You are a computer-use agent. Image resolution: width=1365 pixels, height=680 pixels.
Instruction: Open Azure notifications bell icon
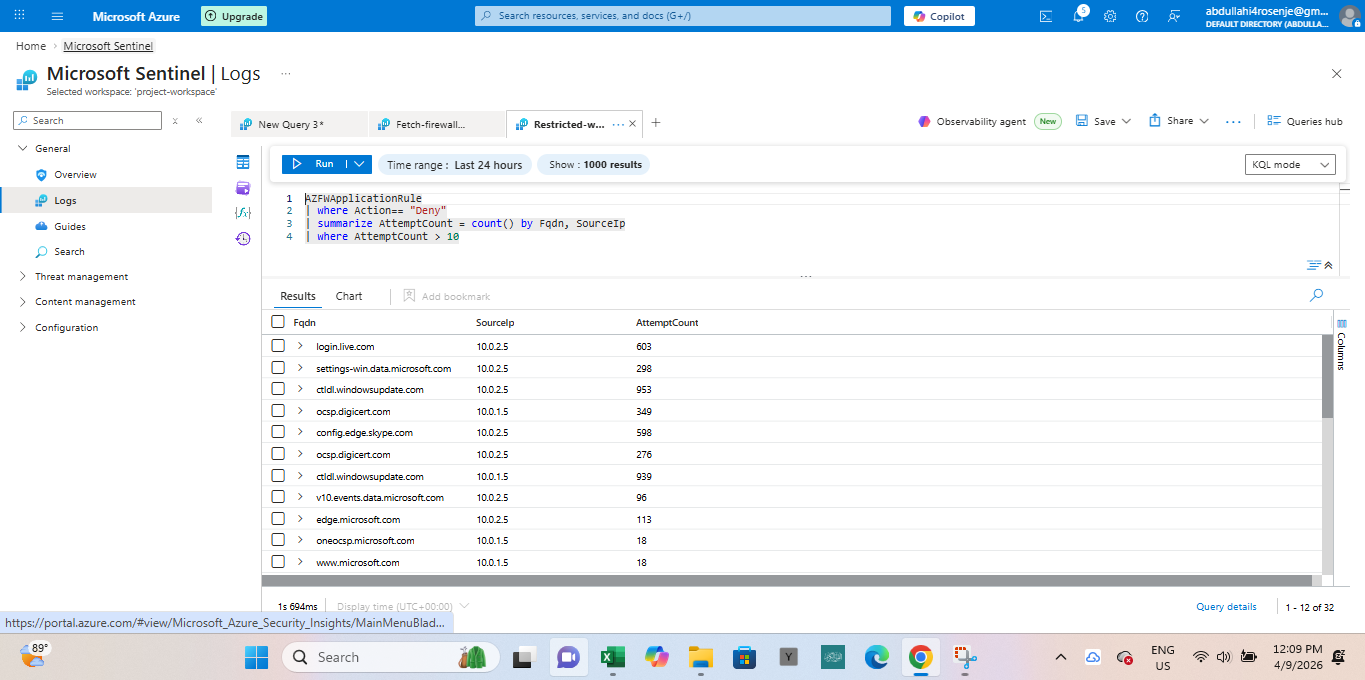pos(1079,17)
